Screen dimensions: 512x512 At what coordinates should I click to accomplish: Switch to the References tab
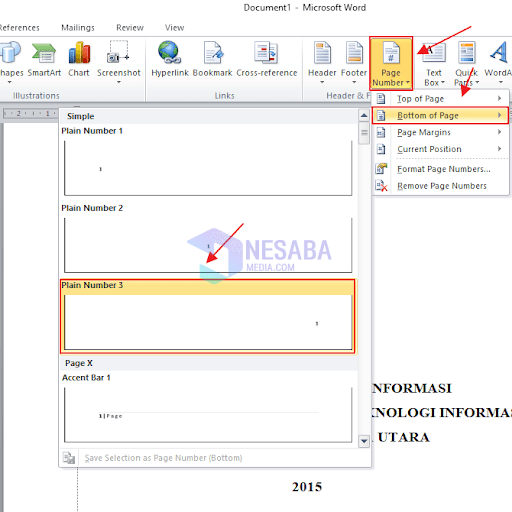(x=19, y=28)
